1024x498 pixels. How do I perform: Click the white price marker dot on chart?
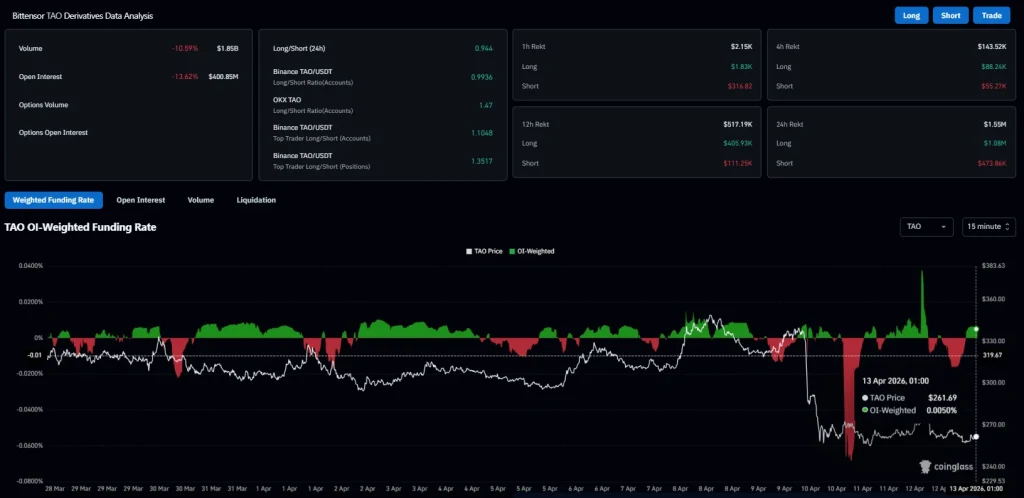pos(976,437)
